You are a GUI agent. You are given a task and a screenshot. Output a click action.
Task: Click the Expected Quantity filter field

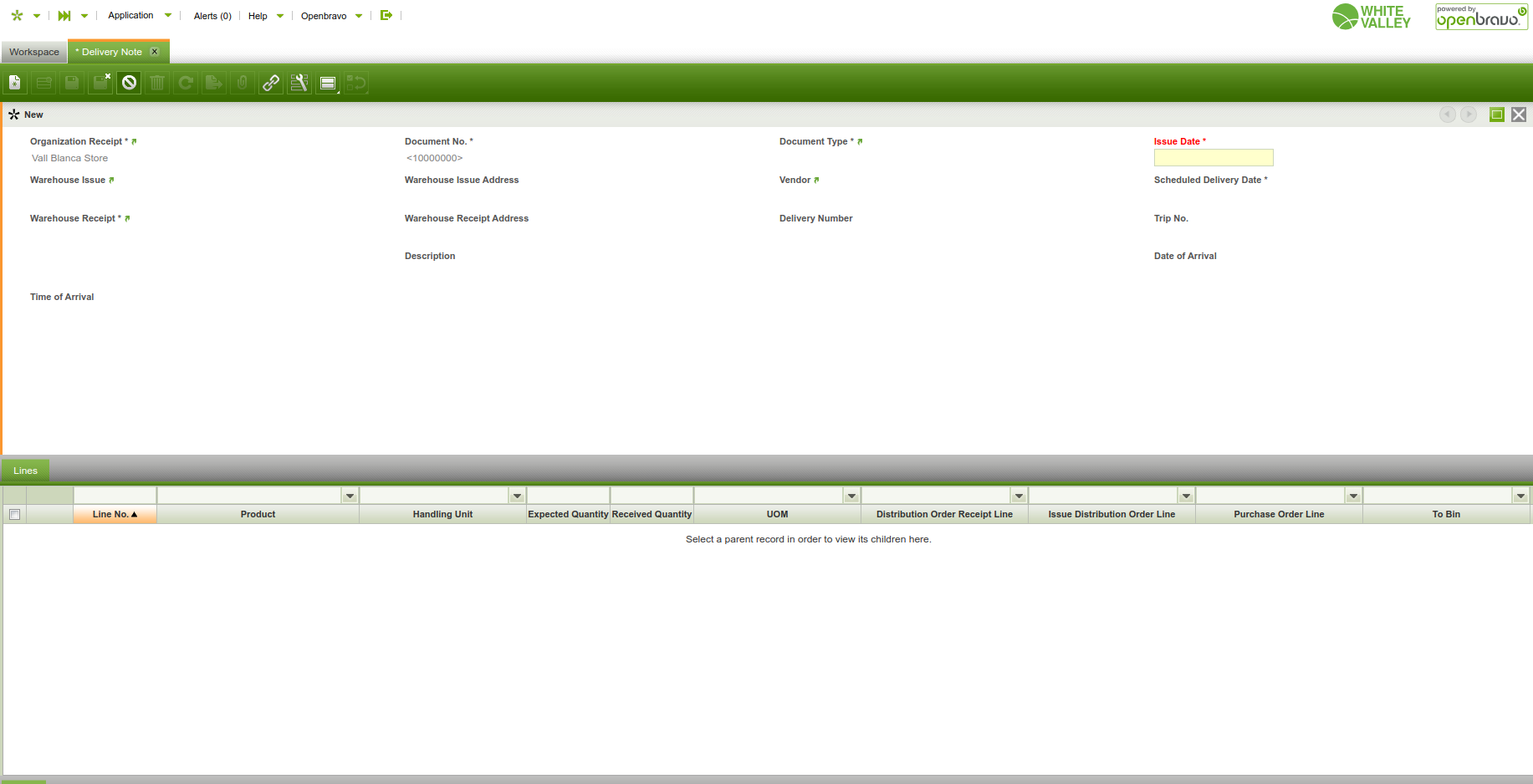568,496
